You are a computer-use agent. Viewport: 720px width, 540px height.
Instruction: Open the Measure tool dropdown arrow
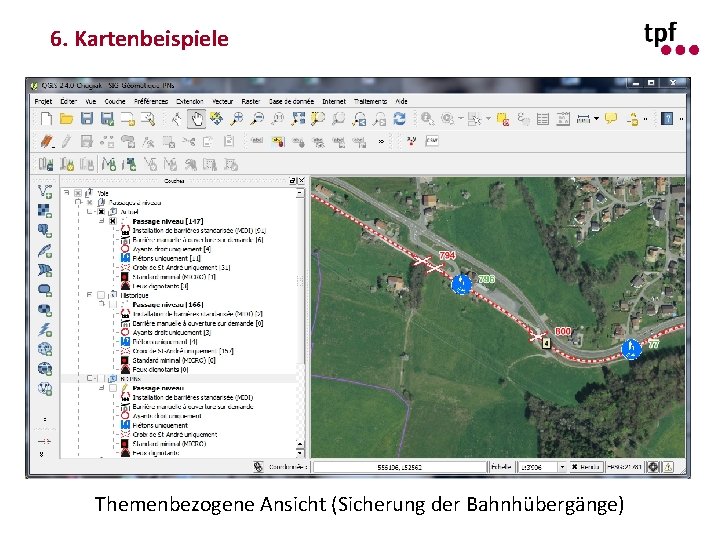pyautogui.click(x=596, y=119)
